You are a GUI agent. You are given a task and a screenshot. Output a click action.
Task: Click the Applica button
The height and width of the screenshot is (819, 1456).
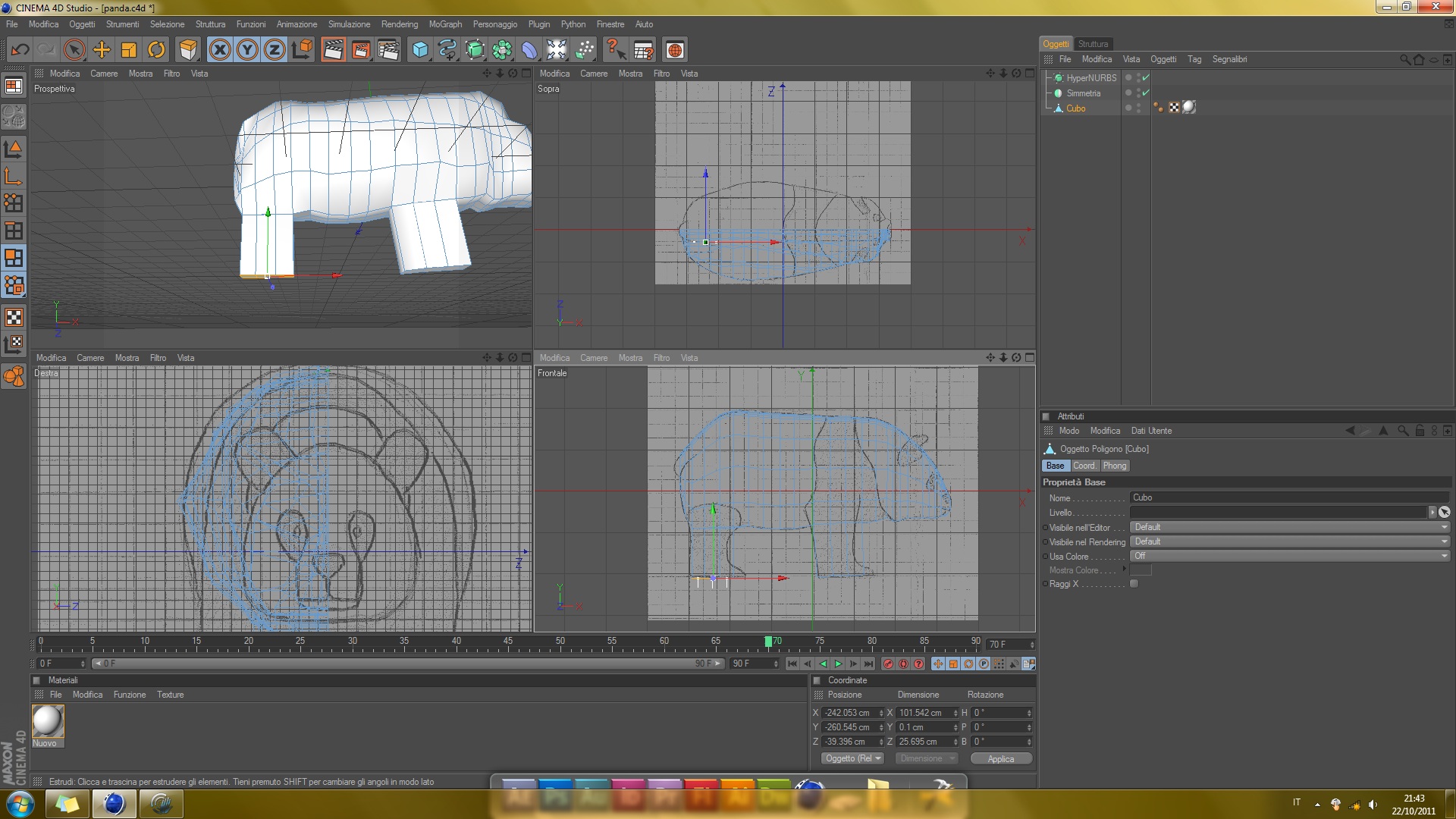(1000, 758)
